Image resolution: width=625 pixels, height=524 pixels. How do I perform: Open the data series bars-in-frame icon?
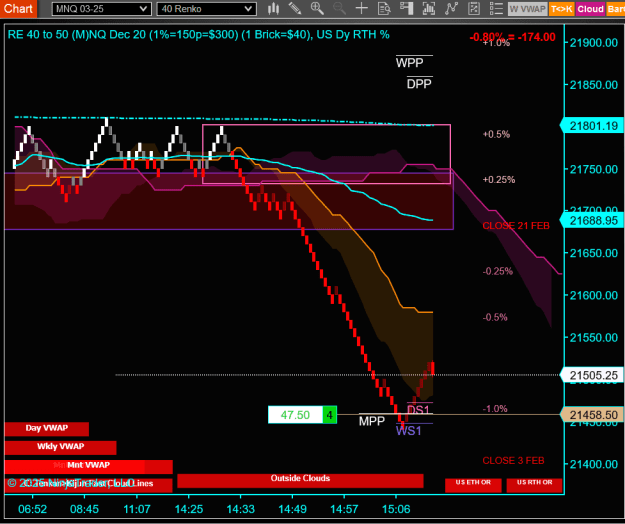point(428,8)
